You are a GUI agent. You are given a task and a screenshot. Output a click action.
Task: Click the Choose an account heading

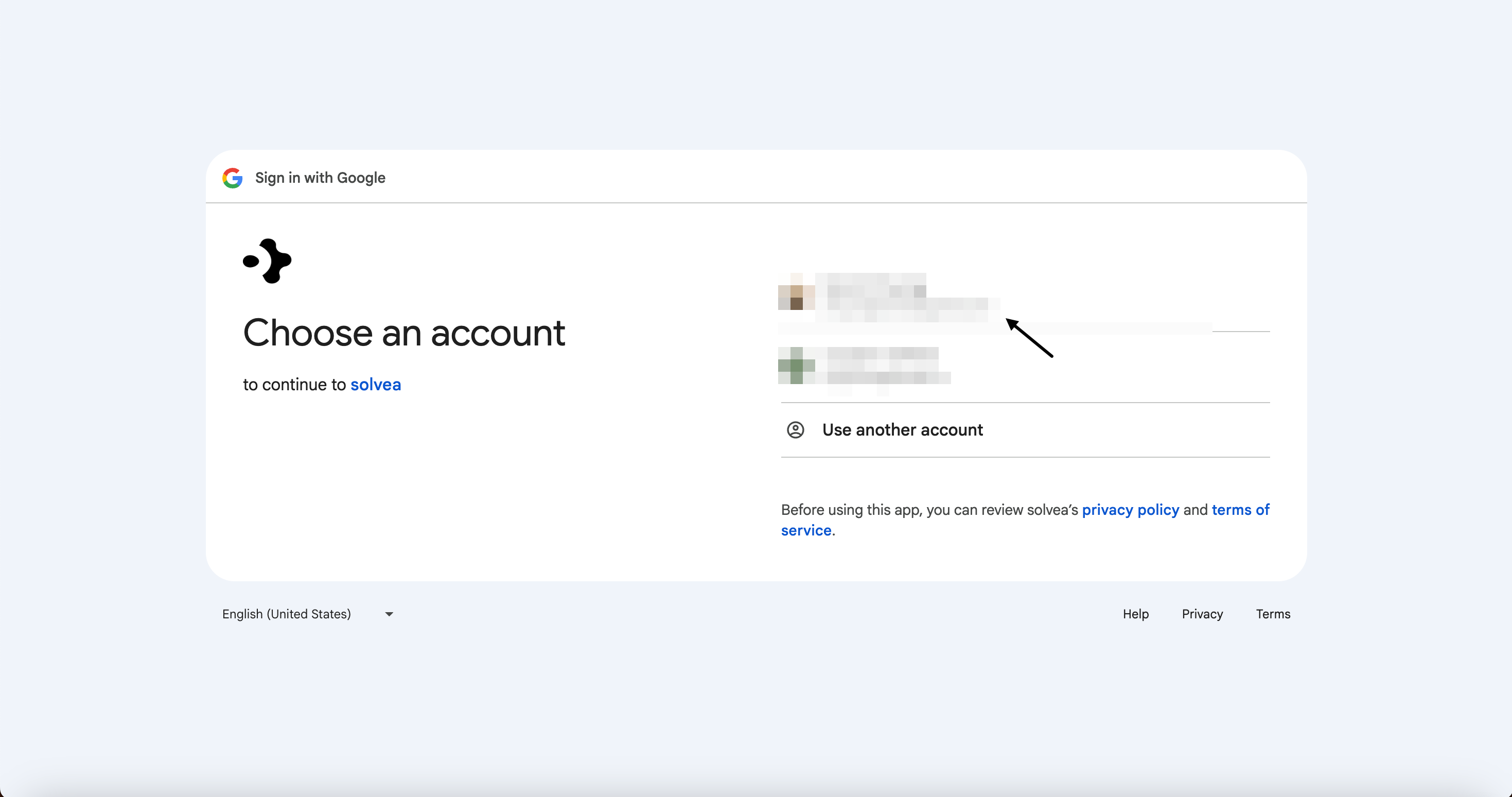pyautogui.click(x=404, y=333)
